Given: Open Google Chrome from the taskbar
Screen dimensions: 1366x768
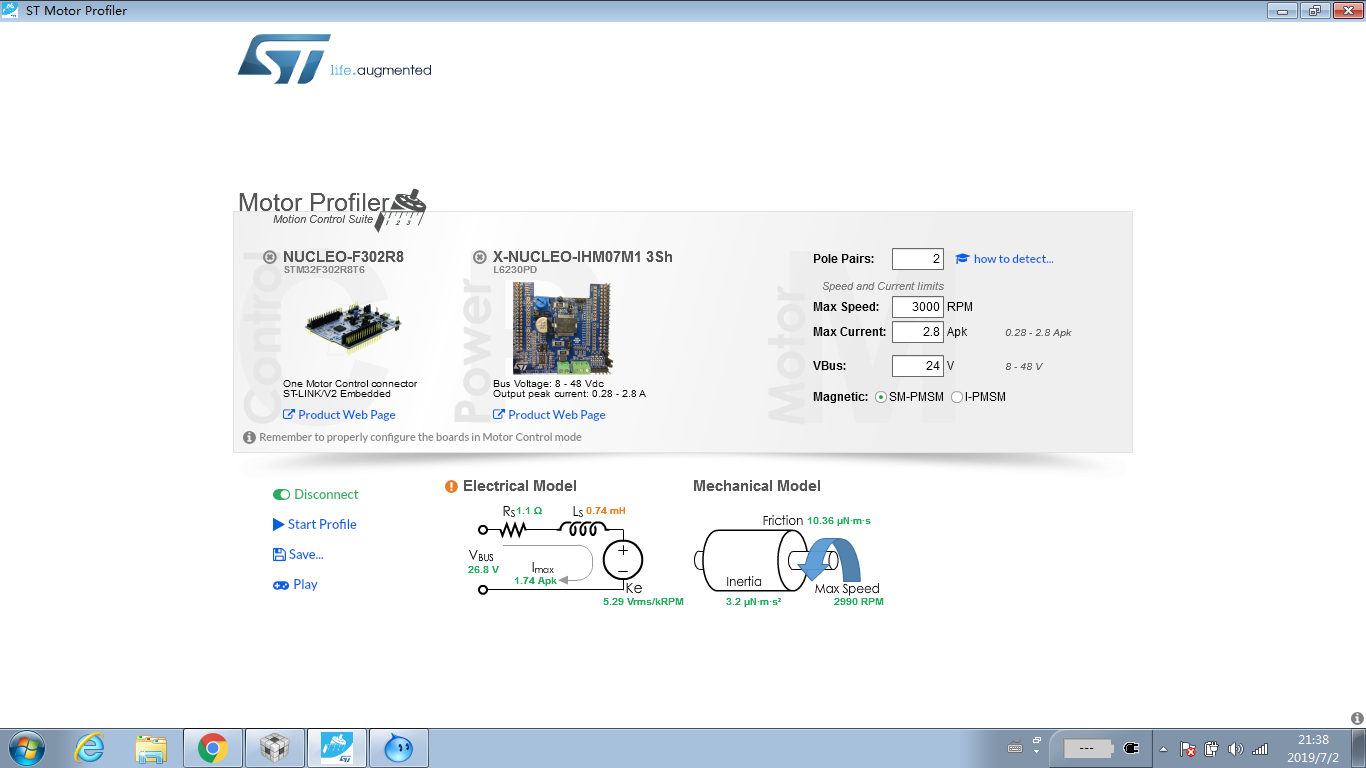Looking at the screenshot, I should click(212, 748).
